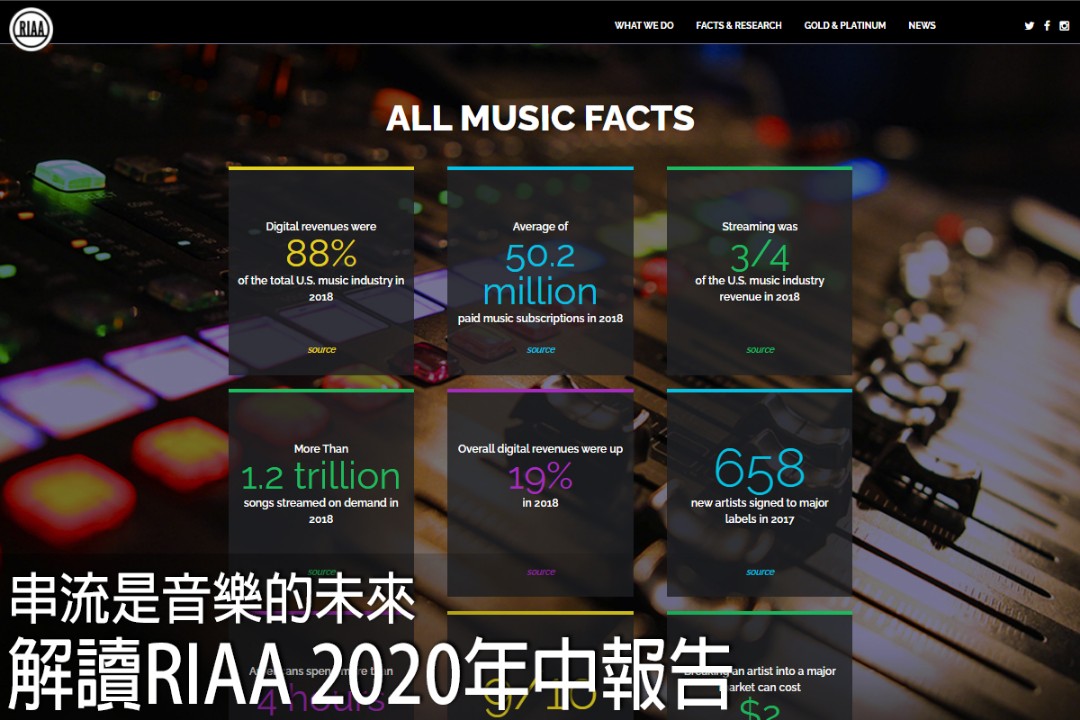Open the Instagram social icon
1080x720 pixels.
click(x=1064, y=26)
